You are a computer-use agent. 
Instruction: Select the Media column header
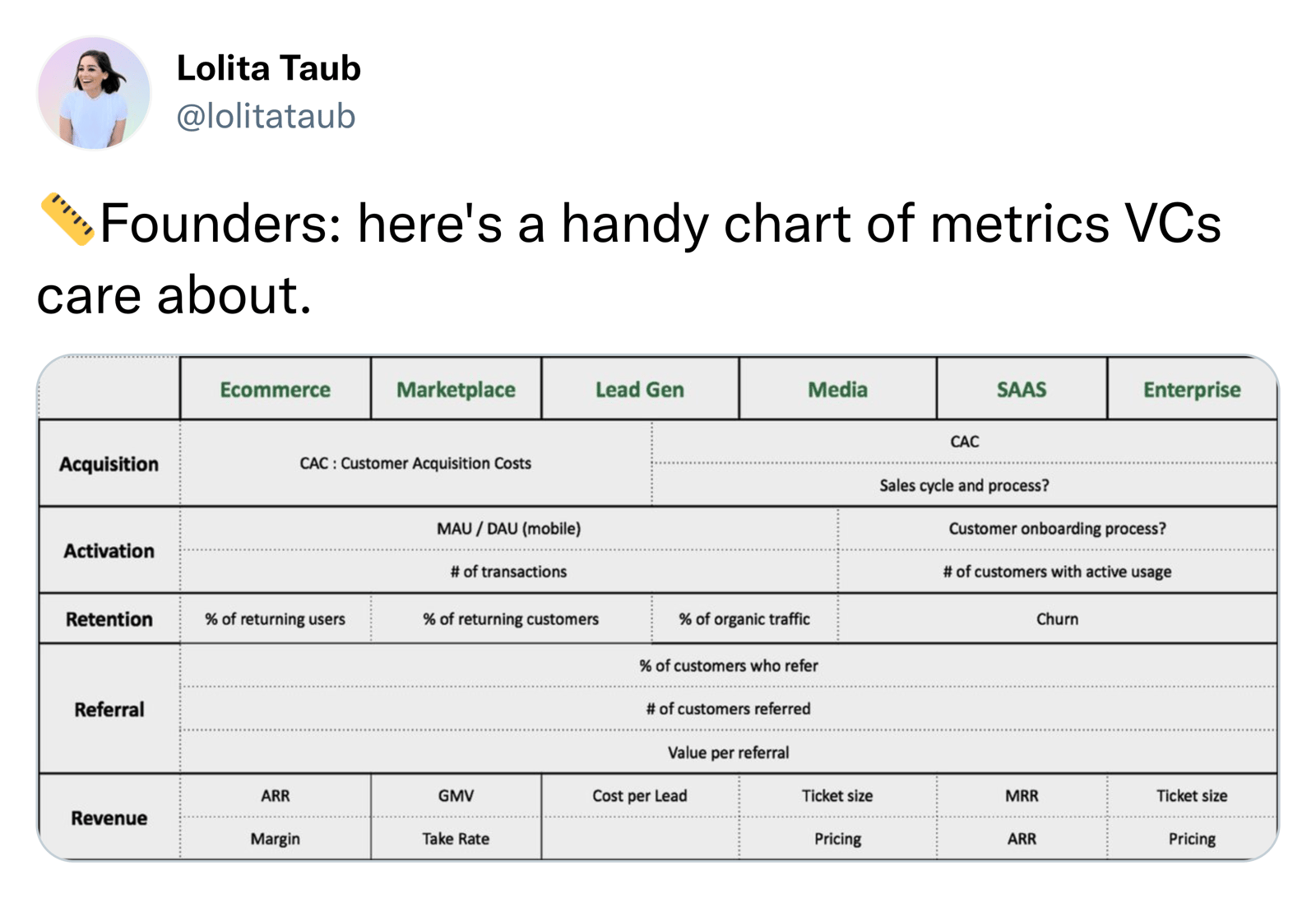(x=837, y=390)
